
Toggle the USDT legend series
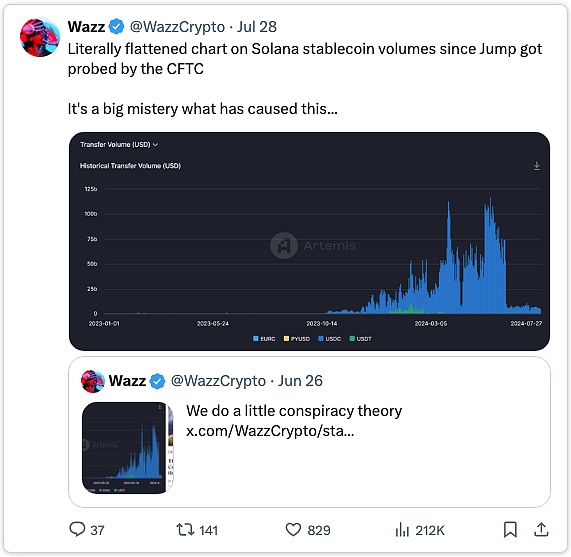click(361, 339)
